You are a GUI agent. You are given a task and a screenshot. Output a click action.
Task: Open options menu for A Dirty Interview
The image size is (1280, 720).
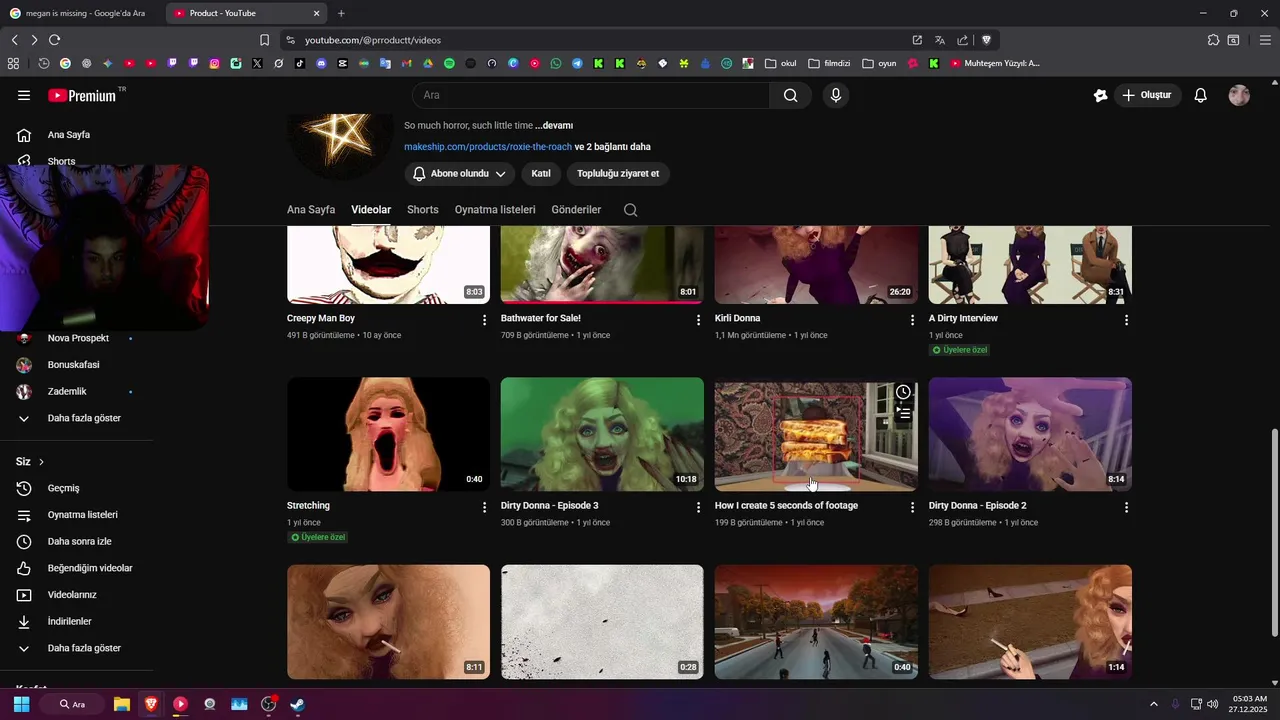click(x=1126, y=320)
